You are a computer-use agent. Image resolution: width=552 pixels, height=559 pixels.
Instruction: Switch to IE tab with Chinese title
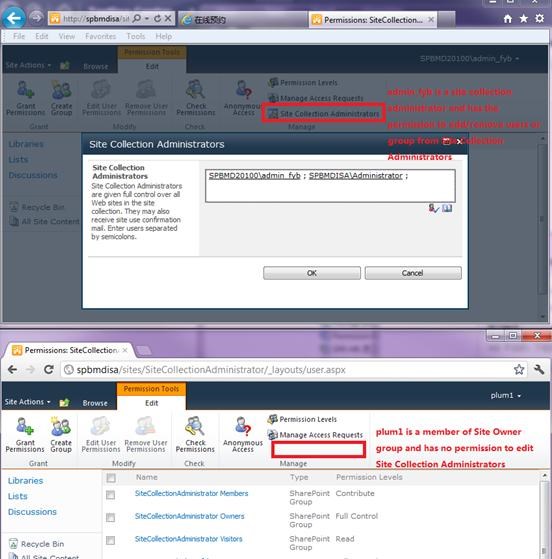click(x=242, y=20)
